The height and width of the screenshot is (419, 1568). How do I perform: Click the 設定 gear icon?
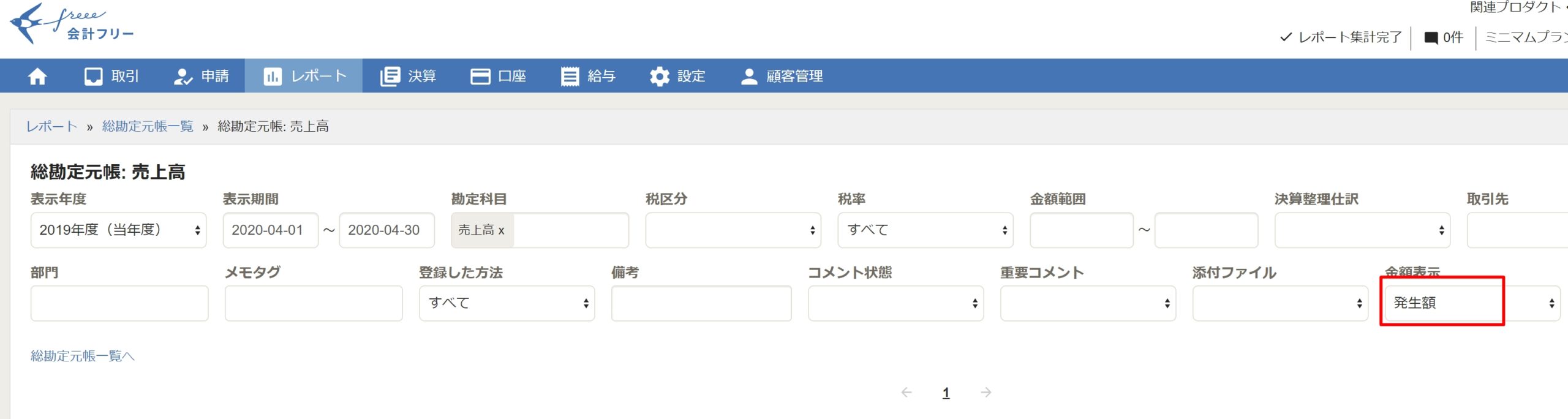pyautogui.click(x=660, y=76)
